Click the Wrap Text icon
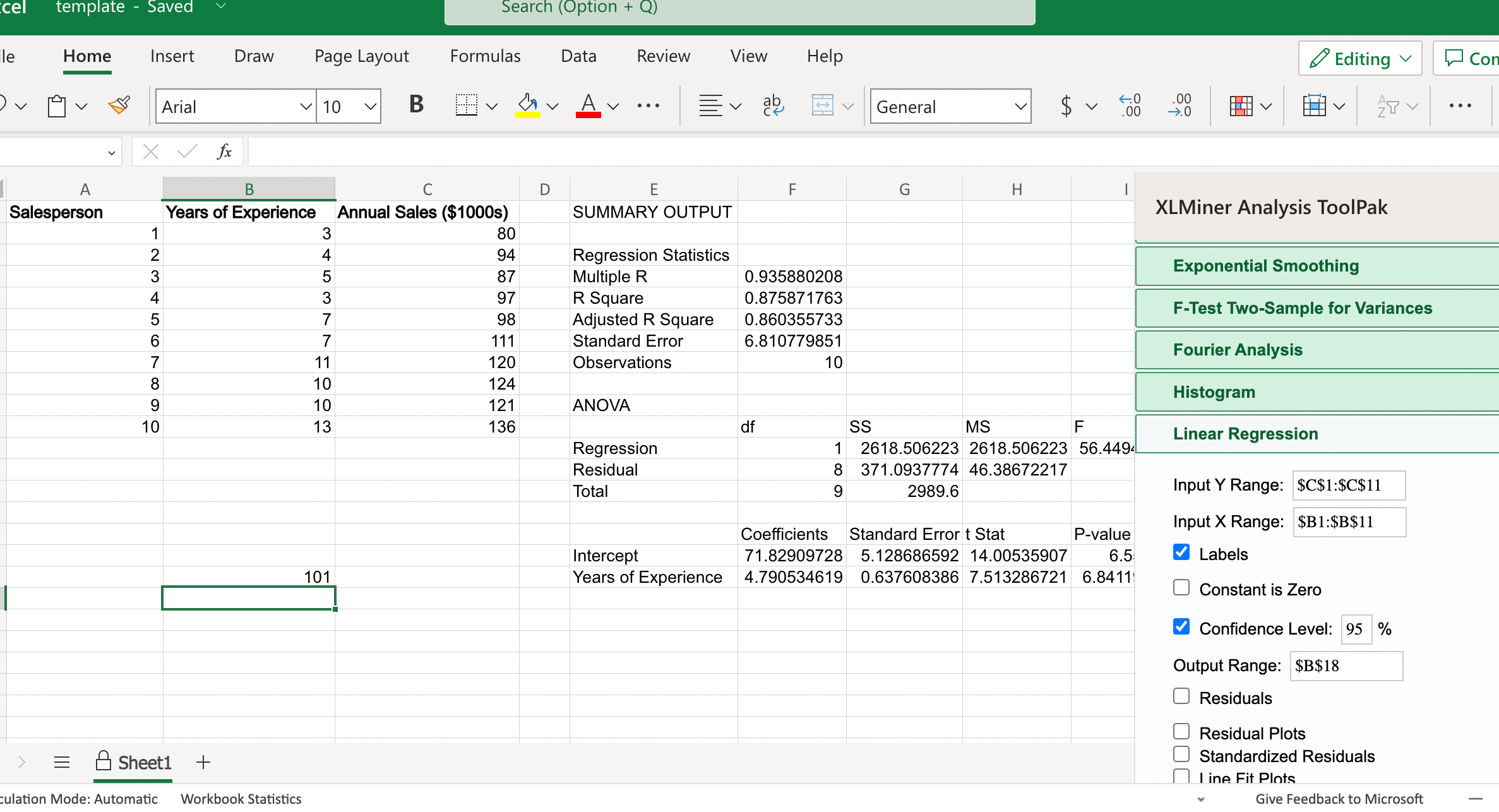Screen dimensions: 1499x812 pos(773,105)
